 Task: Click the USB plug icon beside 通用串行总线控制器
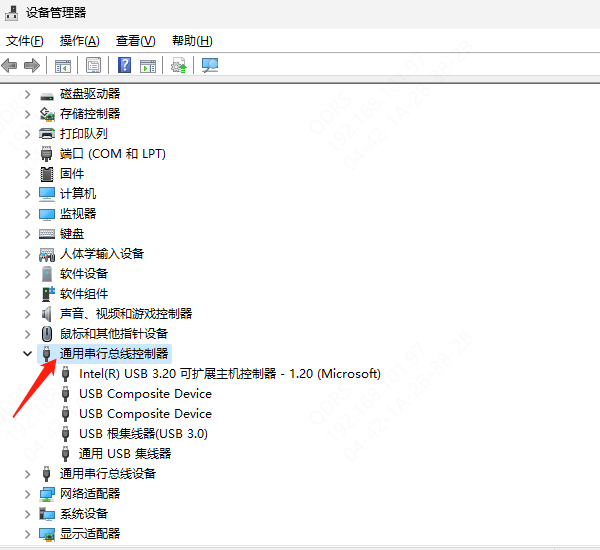coord(47,354)
